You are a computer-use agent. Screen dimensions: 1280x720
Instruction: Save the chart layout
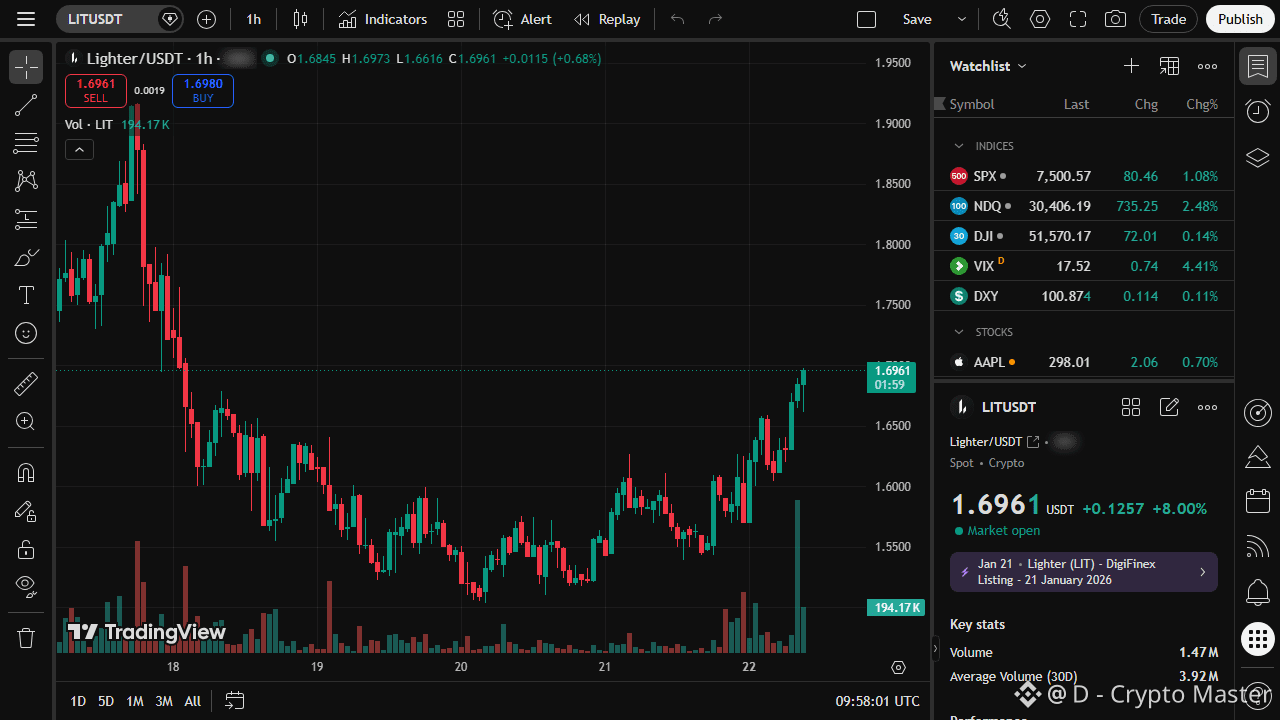click(917, 19)
